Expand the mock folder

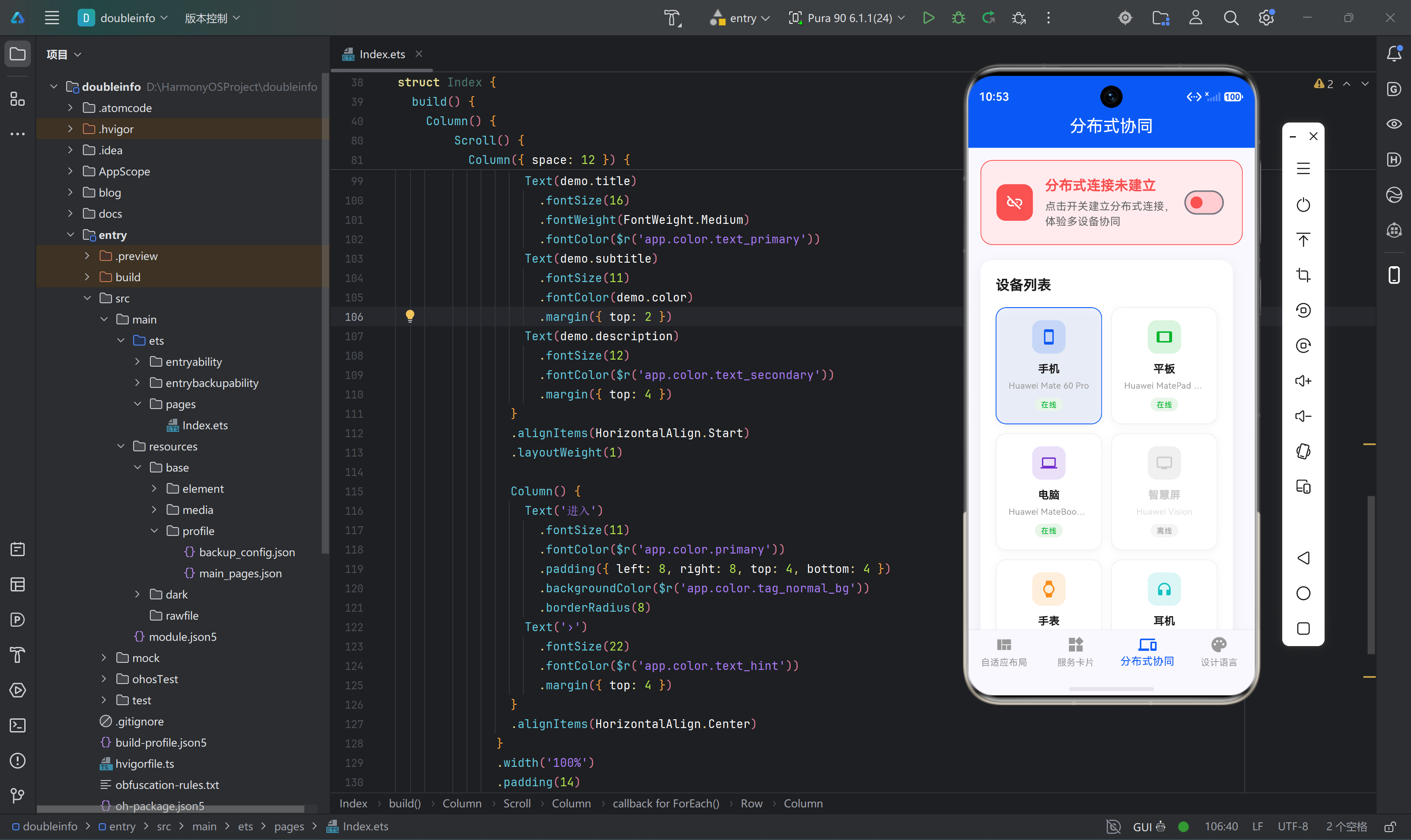coord(104,658)
